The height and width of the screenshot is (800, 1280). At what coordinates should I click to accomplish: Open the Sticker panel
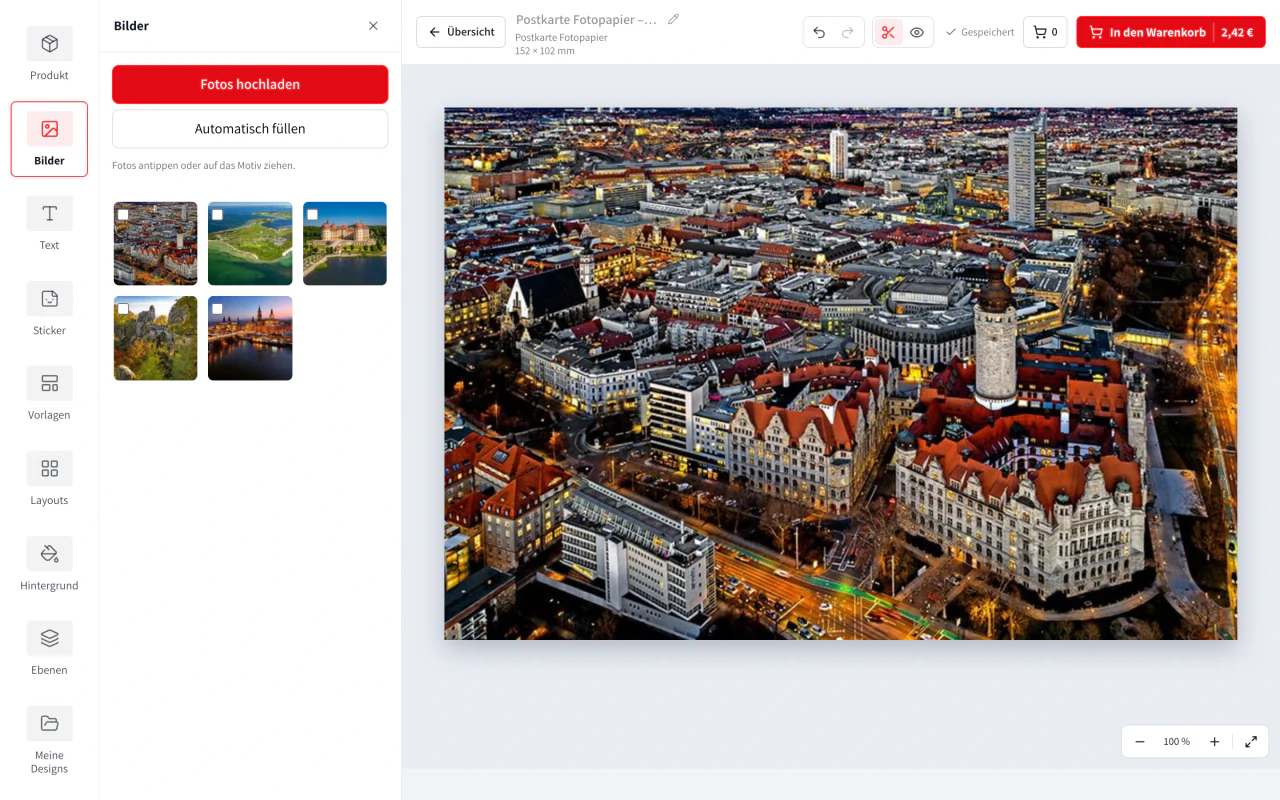(49, 310)
